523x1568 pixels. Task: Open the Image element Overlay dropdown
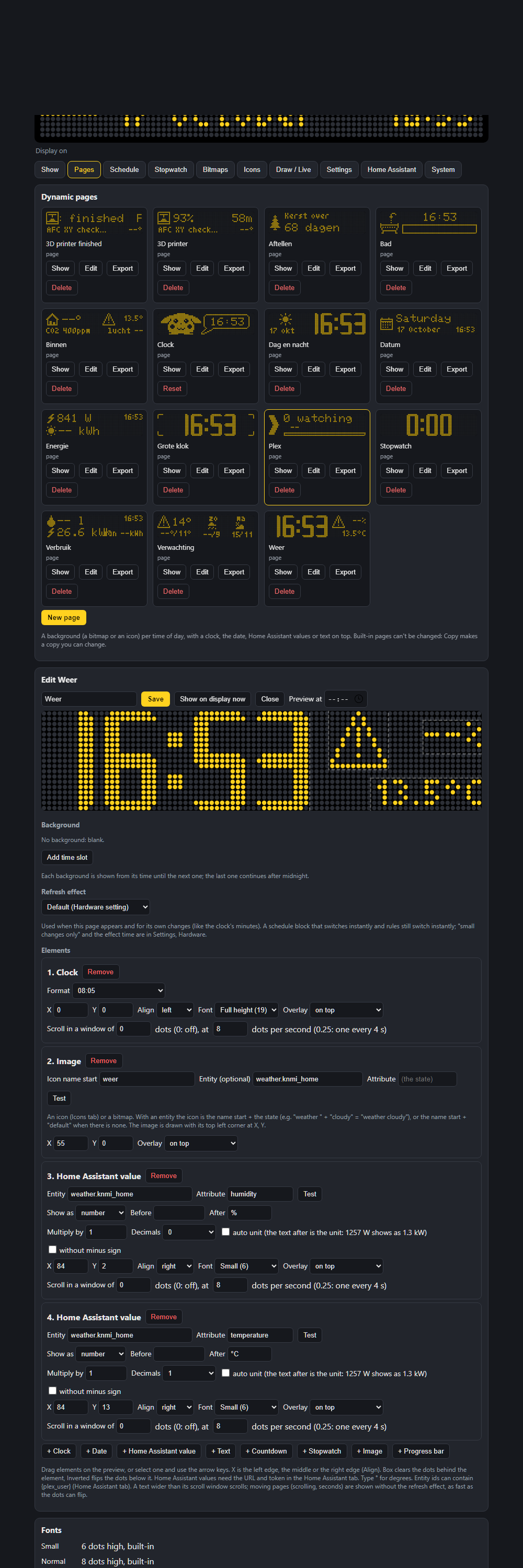(201, 1143)
